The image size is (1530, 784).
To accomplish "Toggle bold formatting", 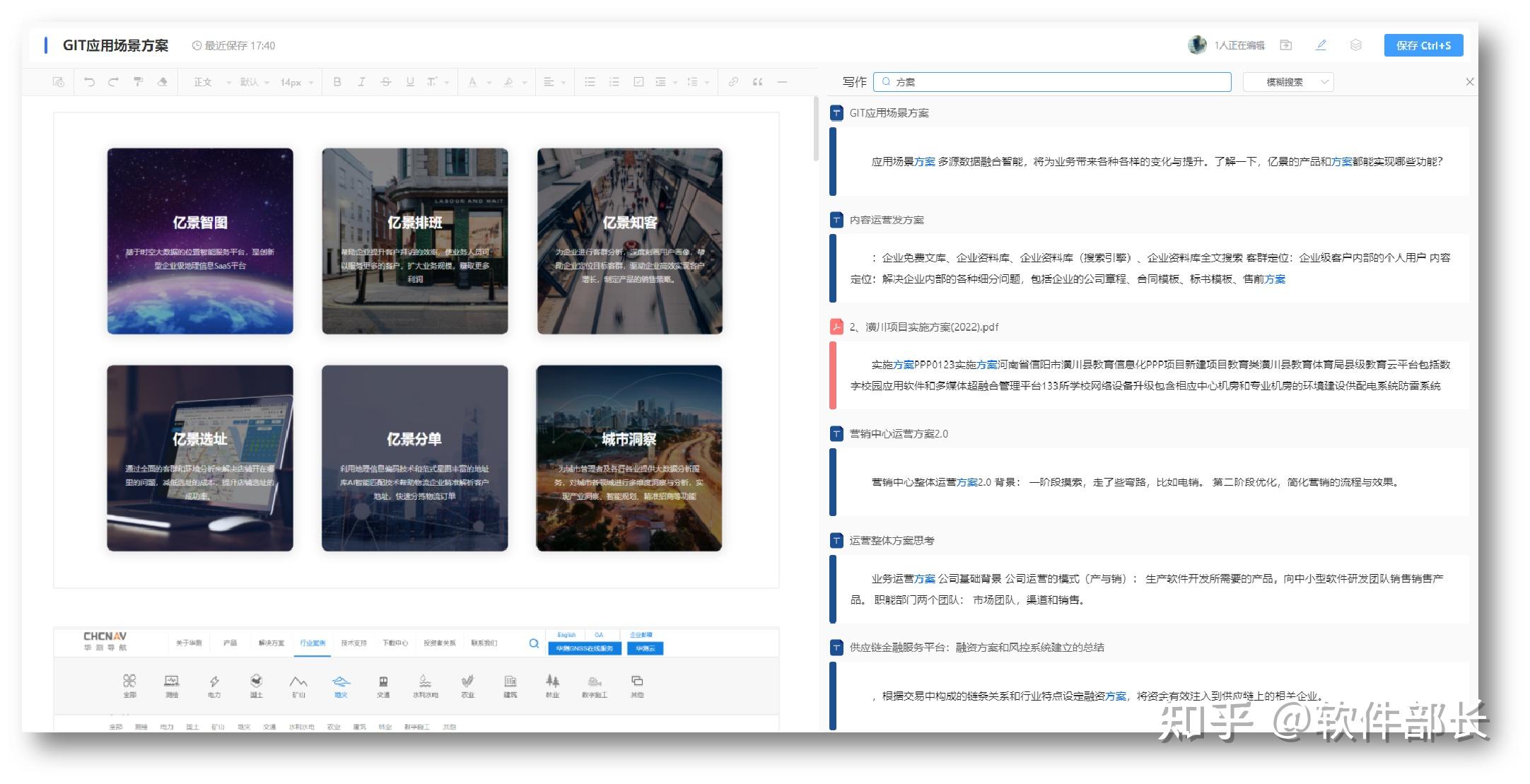I will pos(337,82).
